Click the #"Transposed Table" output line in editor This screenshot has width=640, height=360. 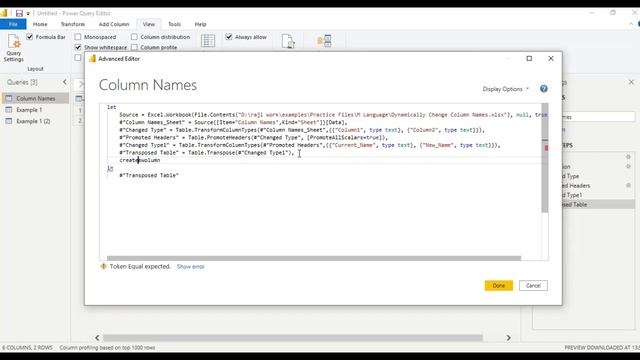[149, 176]
